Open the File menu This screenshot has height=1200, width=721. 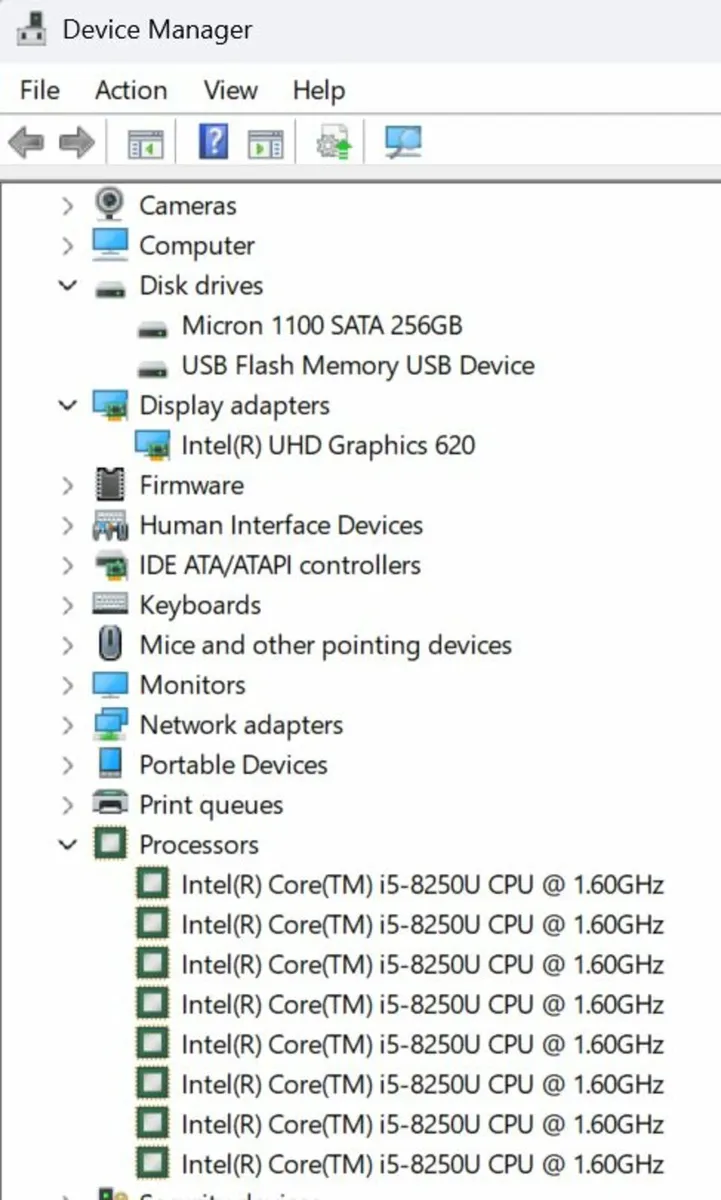pyautogui.click(x=38, y=90)
